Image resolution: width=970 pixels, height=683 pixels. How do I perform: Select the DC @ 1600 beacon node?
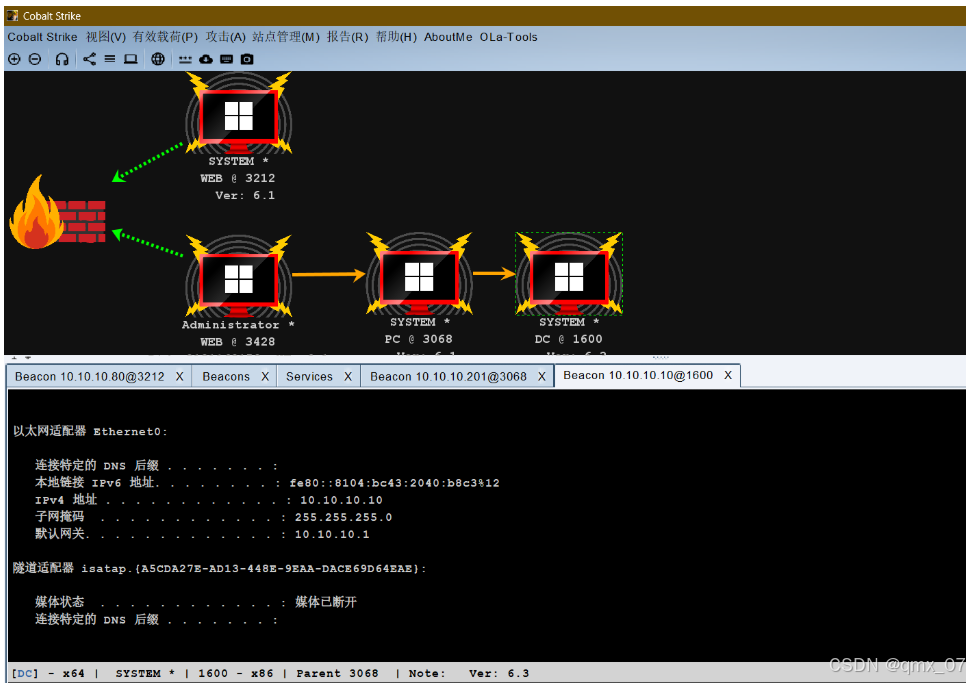(569, 274)
